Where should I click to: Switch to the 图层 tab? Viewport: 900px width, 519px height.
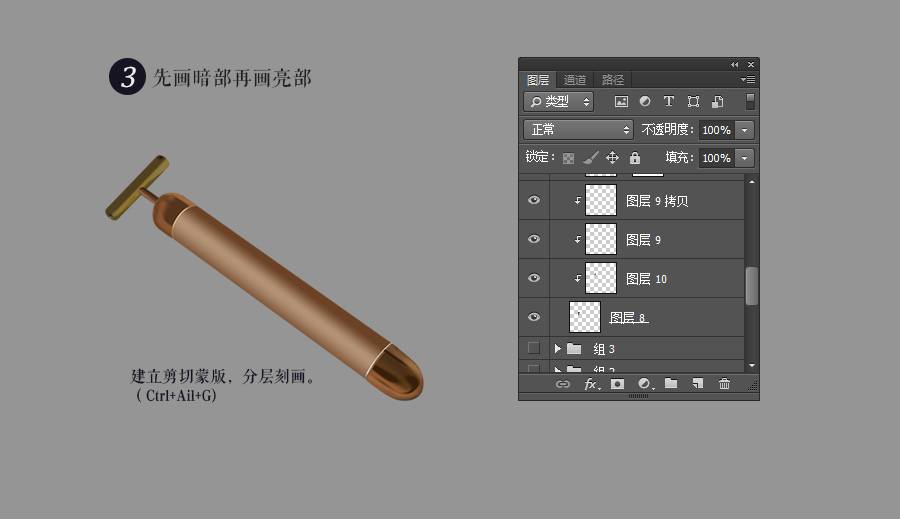pos(538,80)
